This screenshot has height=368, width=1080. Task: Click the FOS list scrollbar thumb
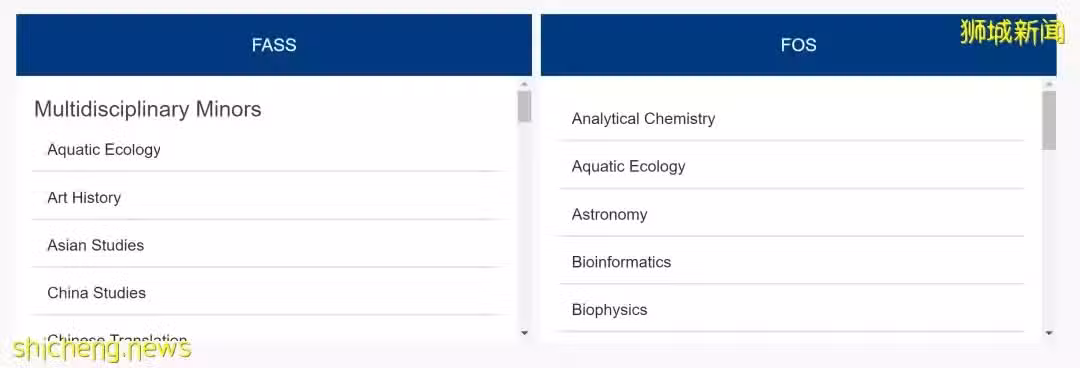click(x=1049, y=120)
